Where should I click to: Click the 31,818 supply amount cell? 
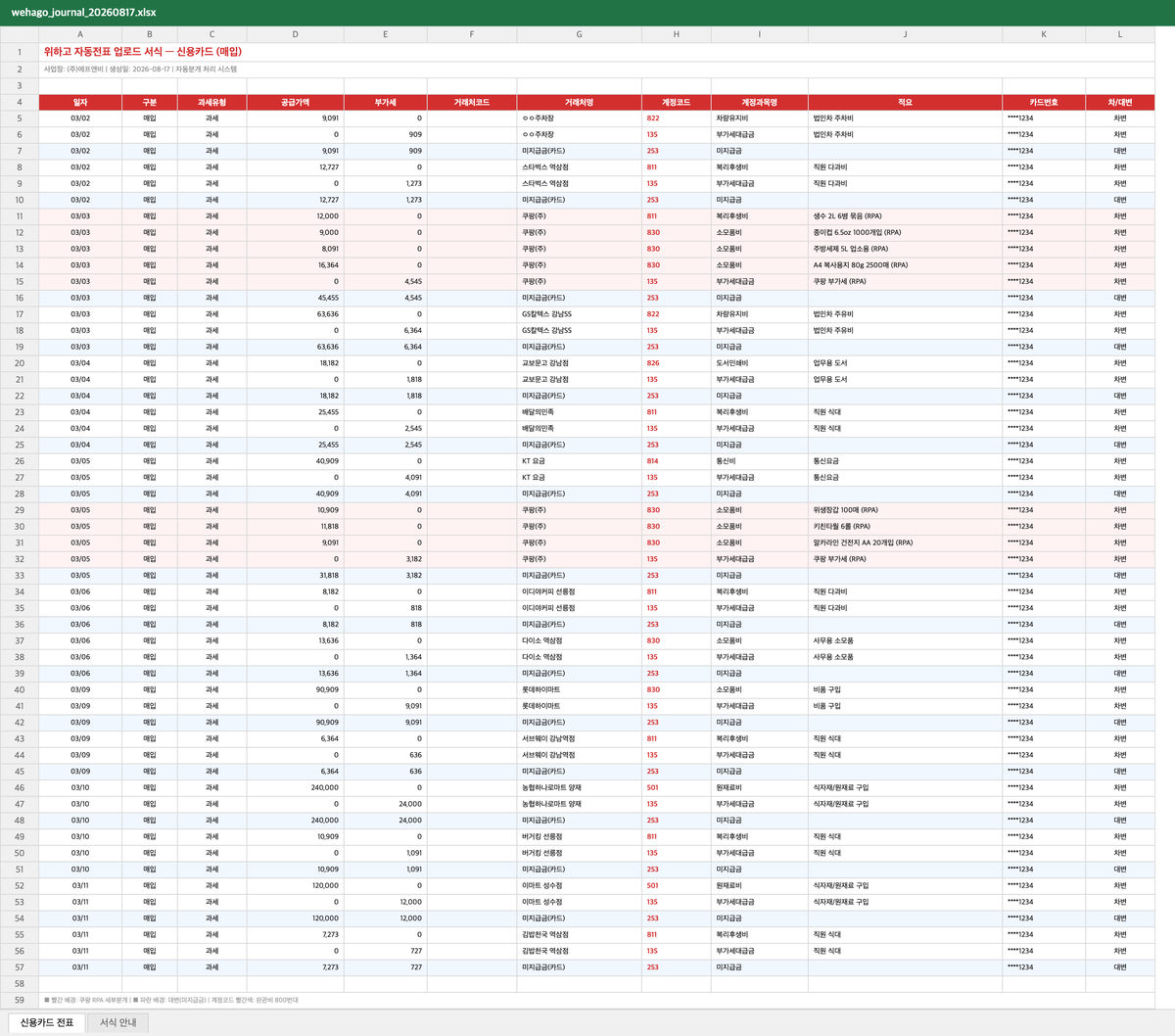coord(295,576)
